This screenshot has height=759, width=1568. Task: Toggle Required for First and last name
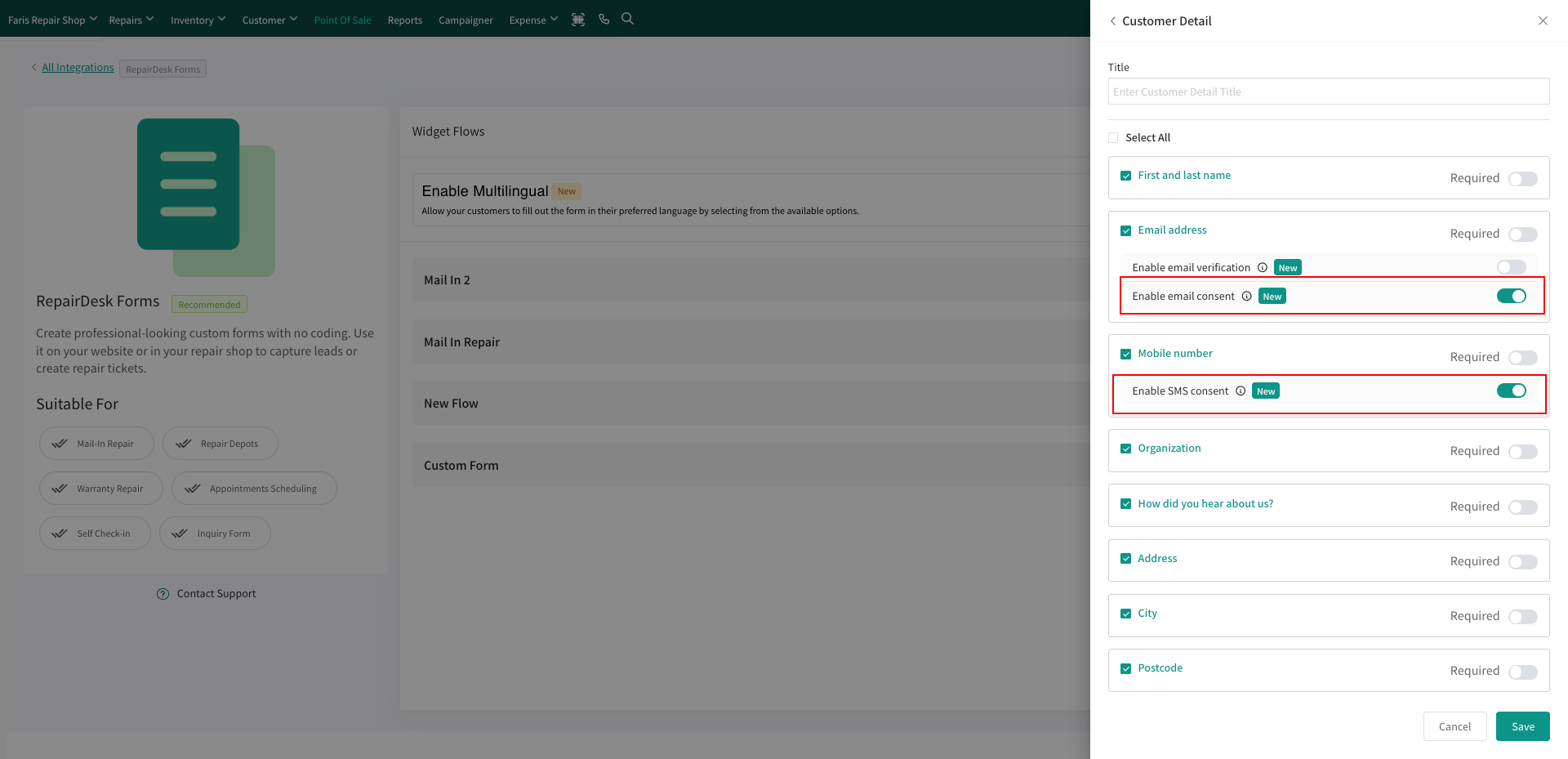pos(1523,179)
